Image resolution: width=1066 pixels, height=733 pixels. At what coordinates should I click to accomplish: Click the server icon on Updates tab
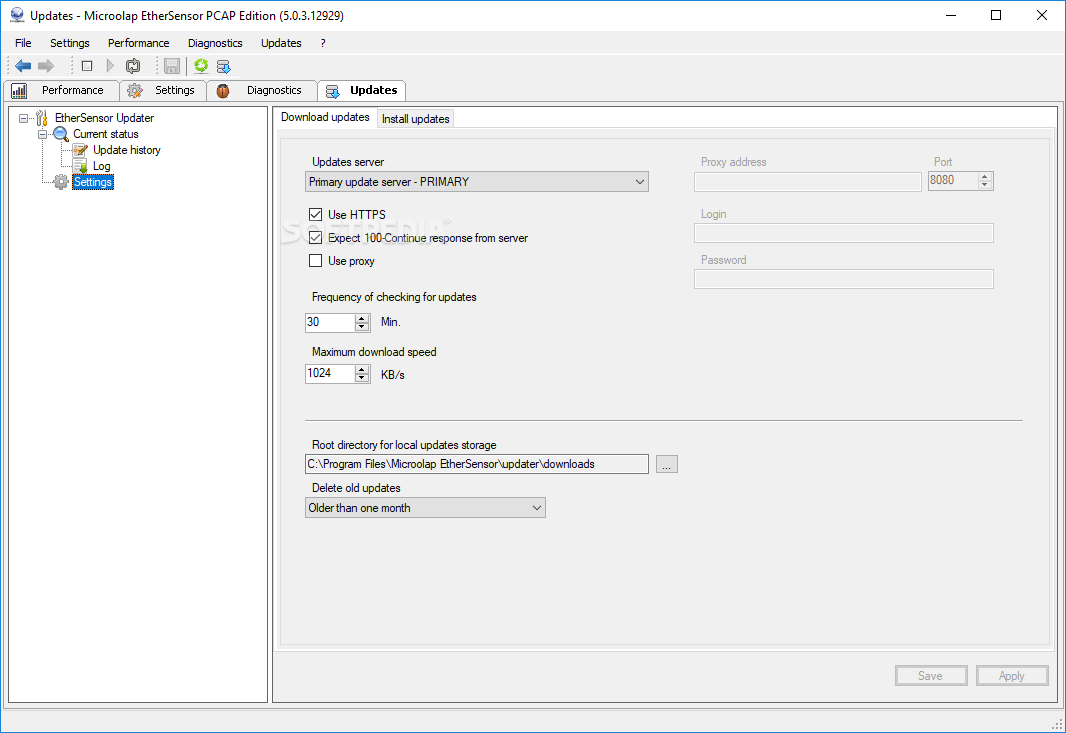tap(332, 91)
